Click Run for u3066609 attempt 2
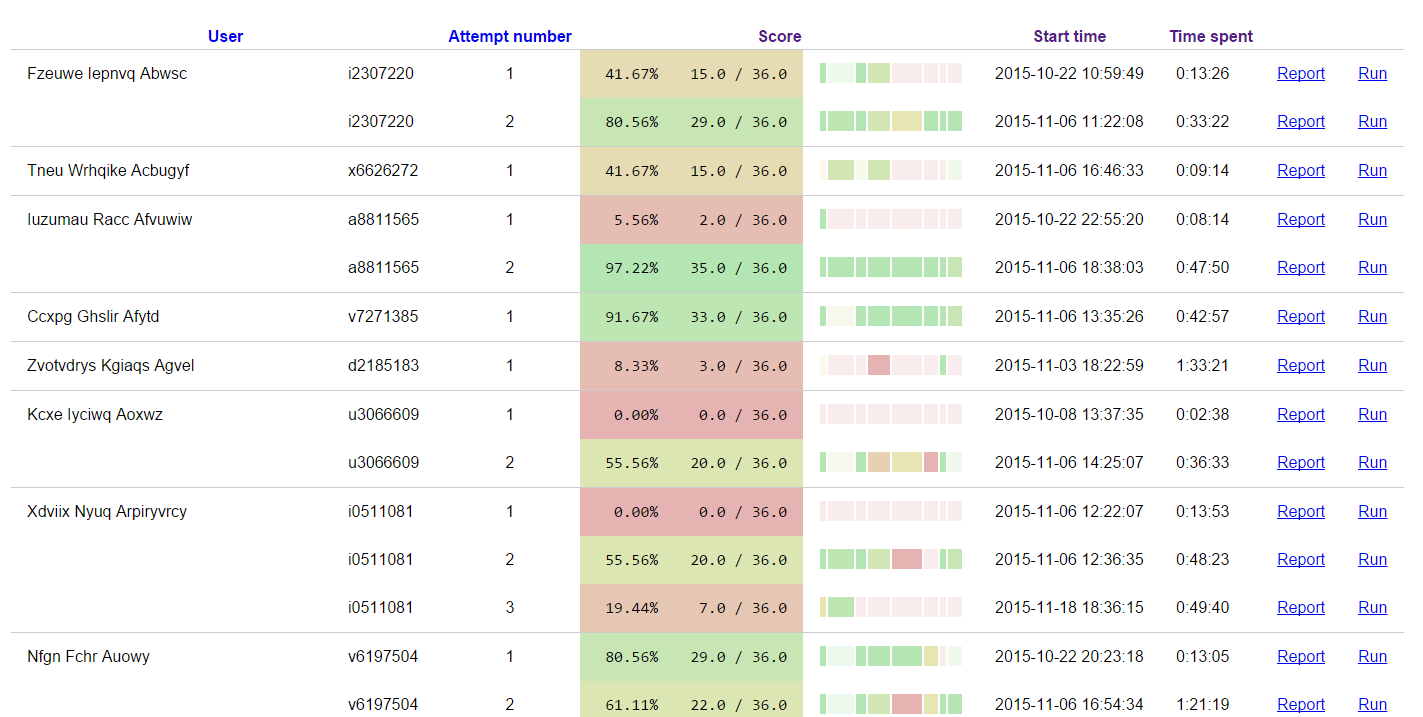The image size is (1423, 717). (x=1372, y=463)
